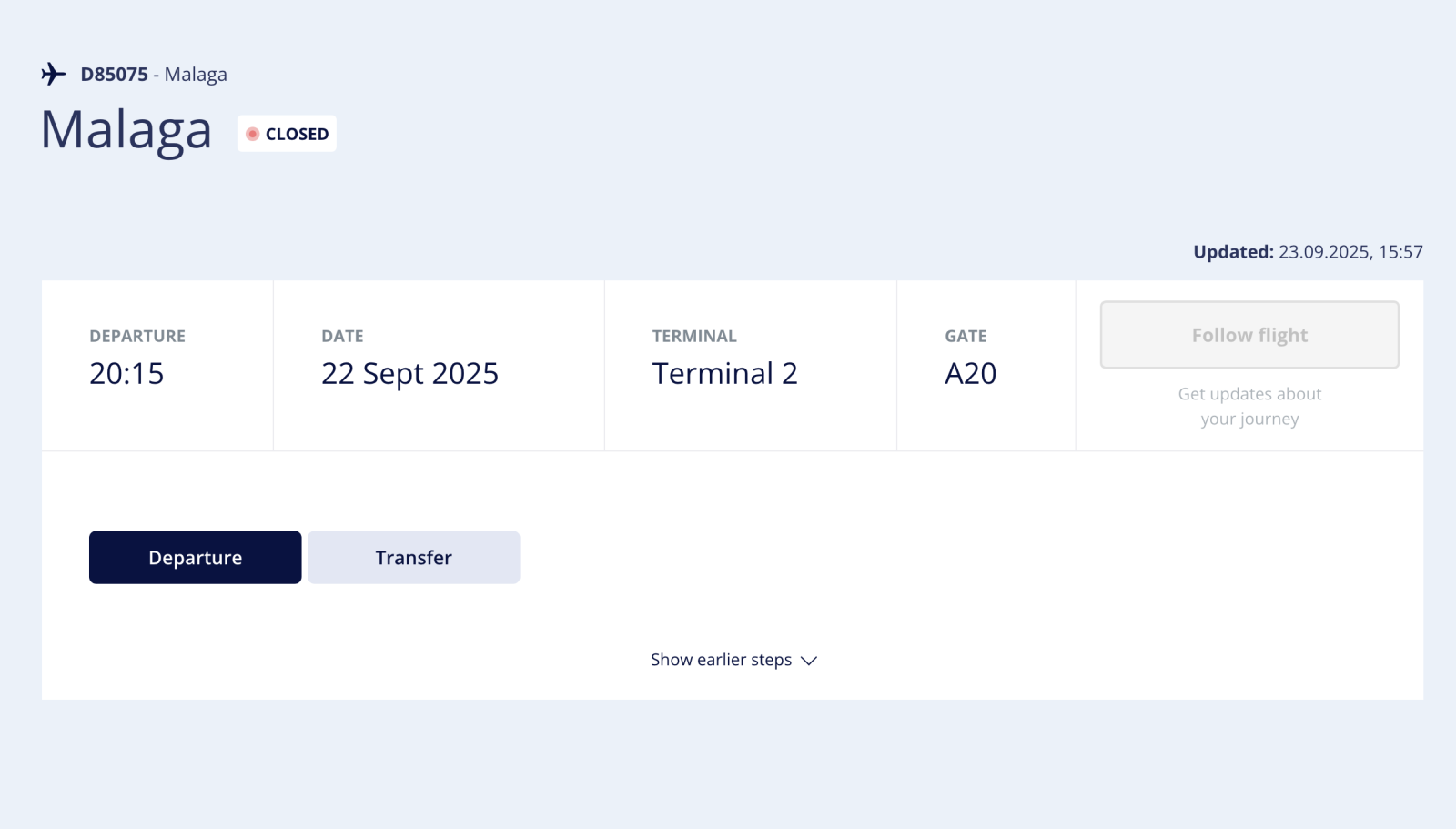Click the DATE column label
This screenshot has width=1456, height=829.
342,336
